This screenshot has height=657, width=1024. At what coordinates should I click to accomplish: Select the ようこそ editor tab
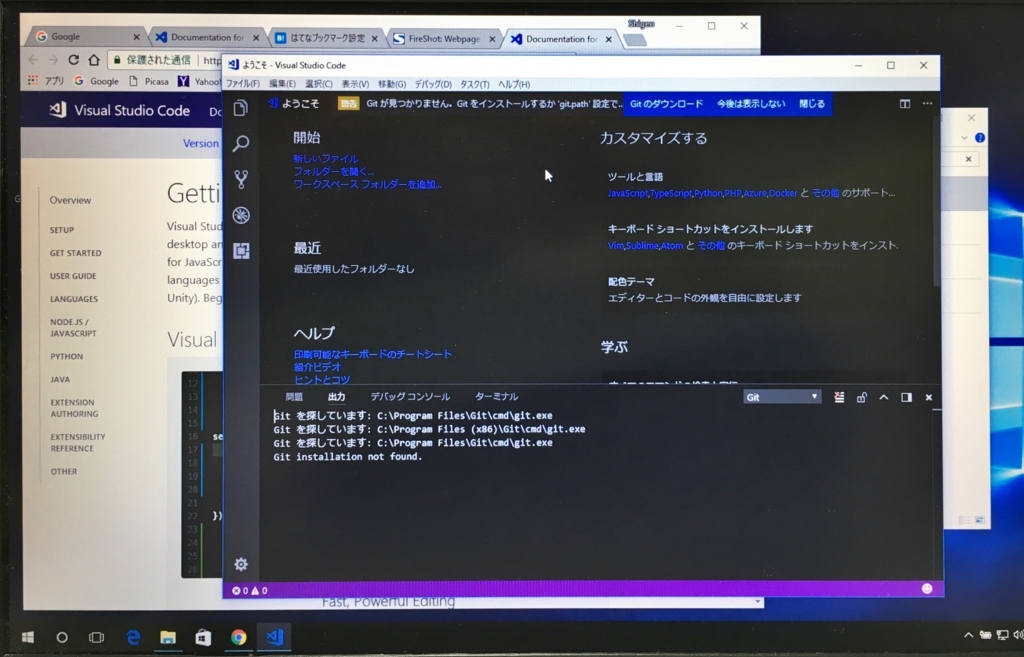tap(295, 103)
